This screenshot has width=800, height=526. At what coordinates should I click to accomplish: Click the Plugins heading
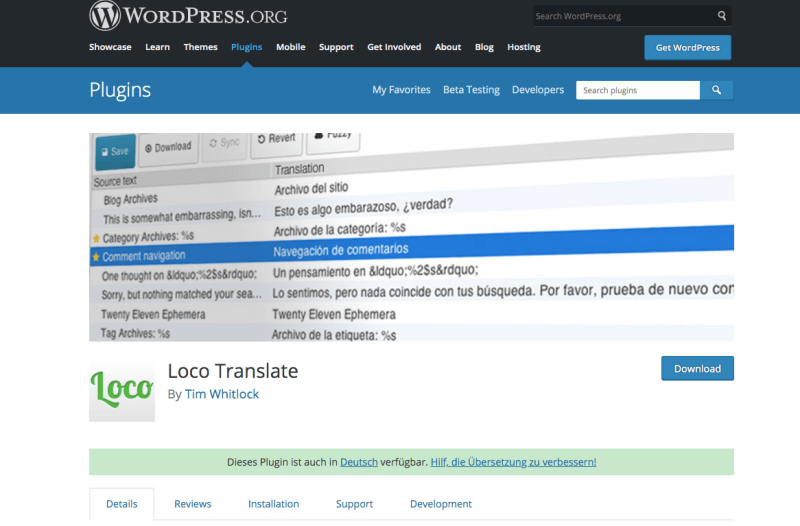click(x=120, y=90)
